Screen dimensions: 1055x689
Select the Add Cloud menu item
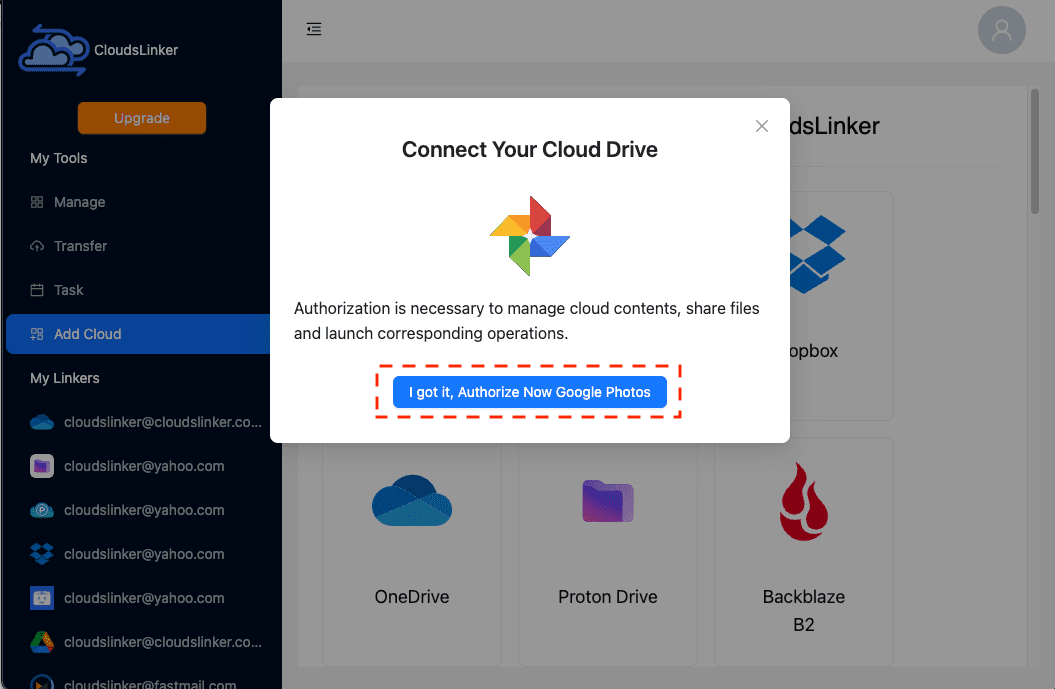point(138,334)
